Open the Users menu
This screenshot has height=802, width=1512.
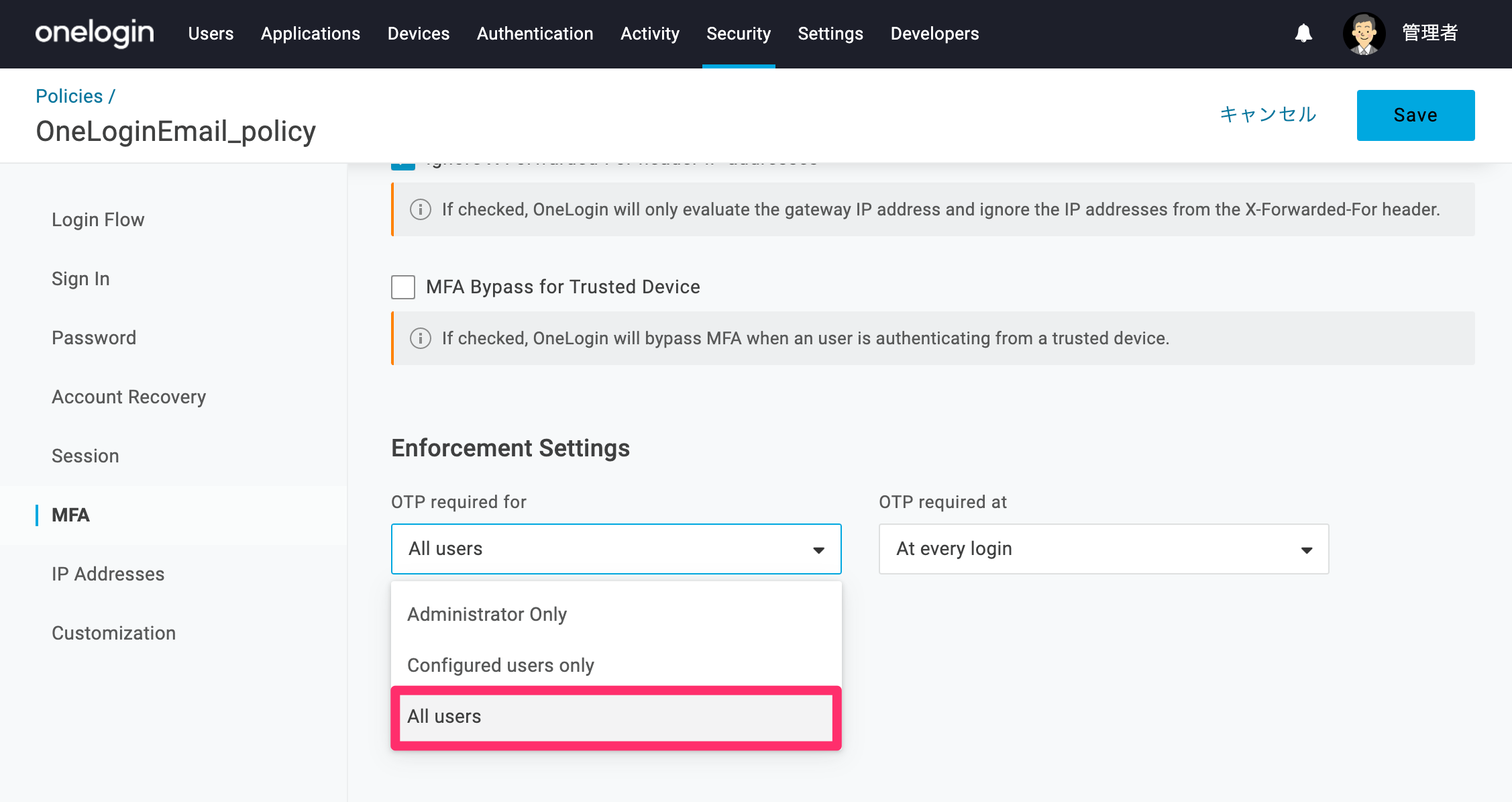211,34
